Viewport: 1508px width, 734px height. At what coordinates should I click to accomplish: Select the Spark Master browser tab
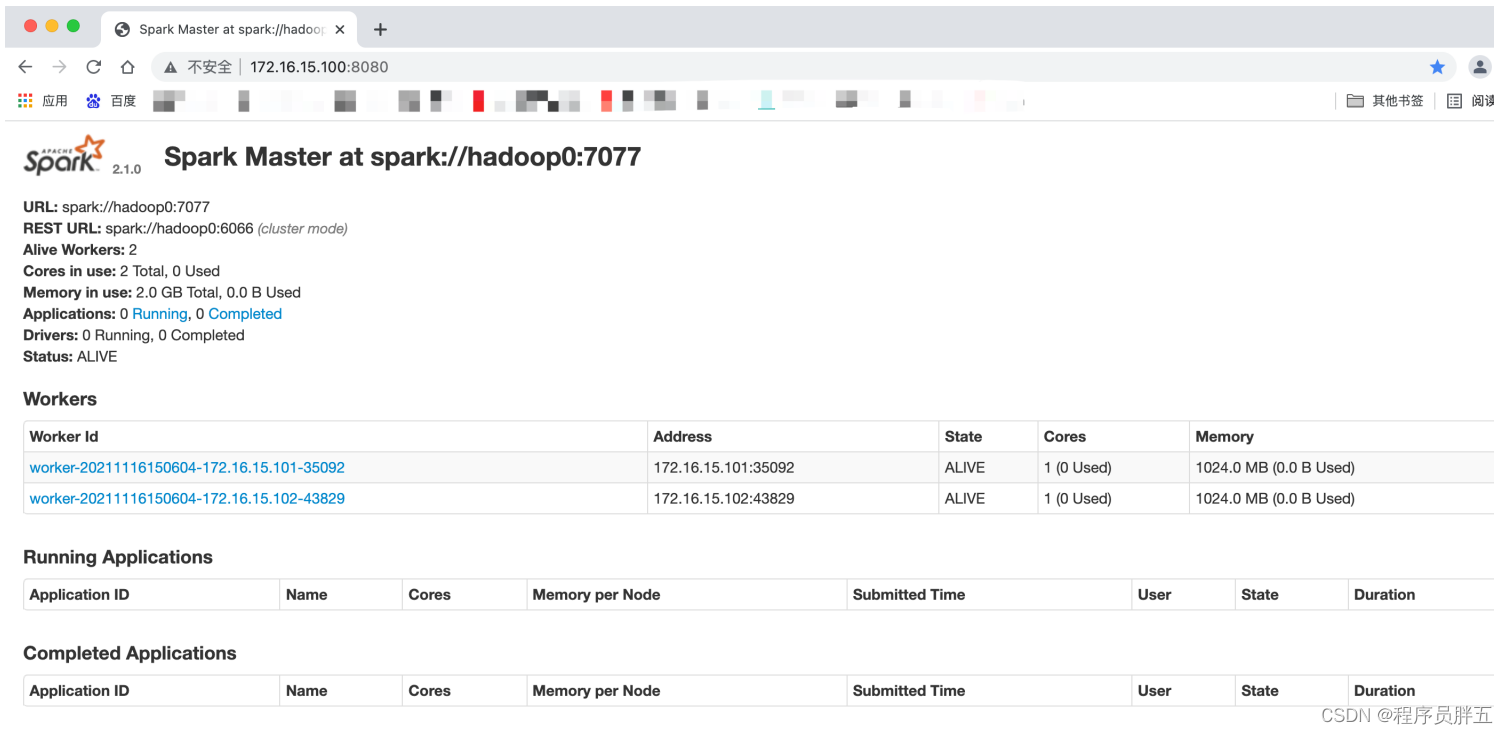(229, 29)
